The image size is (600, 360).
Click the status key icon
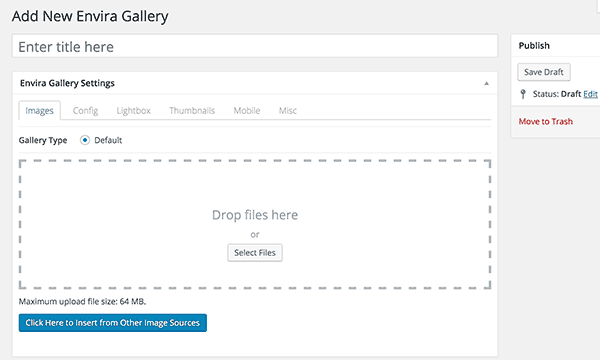click(x=523, y=94)
